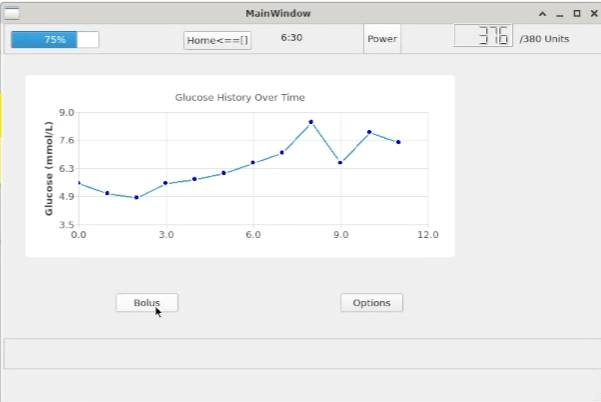Screen dimensions: 601x402
Task: Click the data point at time 9.0
Action: (x=340, y=162)
